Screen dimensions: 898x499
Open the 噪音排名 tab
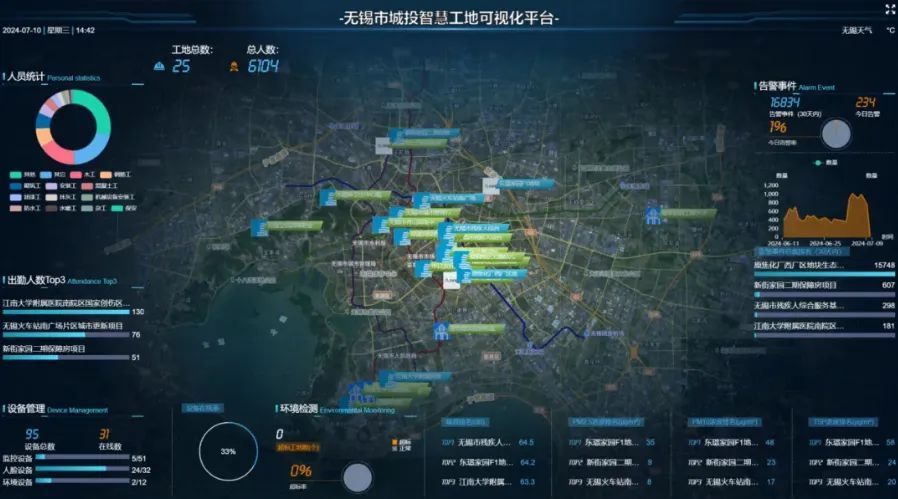[x=466, y=422]
